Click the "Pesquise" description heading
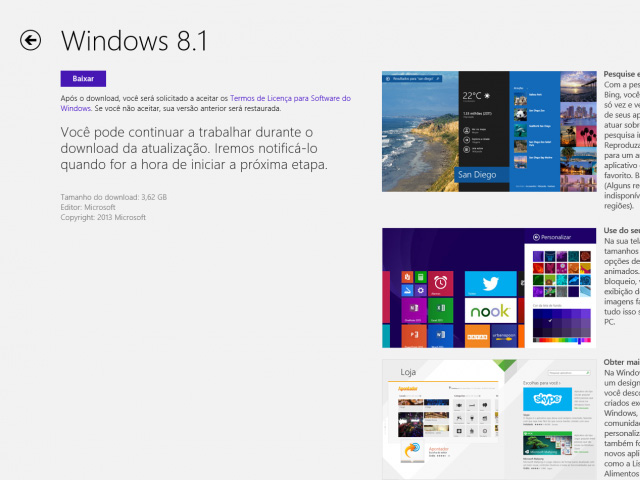Image resolution: width=640 pixels, height=480 pixels. [x=621, y=74]
